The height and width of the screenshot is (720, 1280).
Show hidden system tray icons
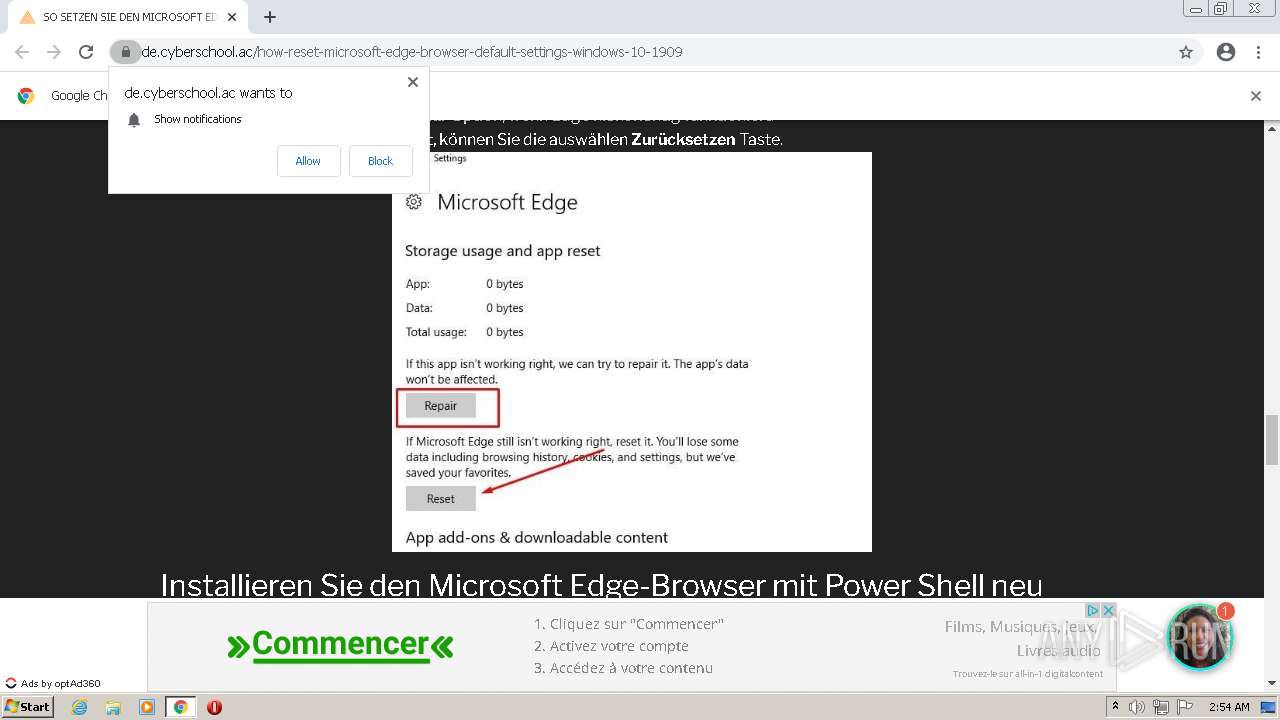point(1115,707)
